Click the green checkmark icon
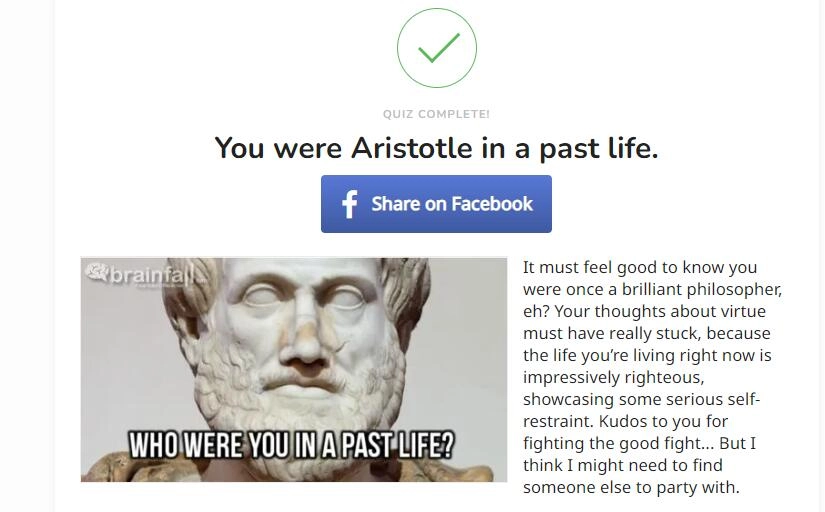The height and width of the screenshot is (512, 825). click(436, 48)
